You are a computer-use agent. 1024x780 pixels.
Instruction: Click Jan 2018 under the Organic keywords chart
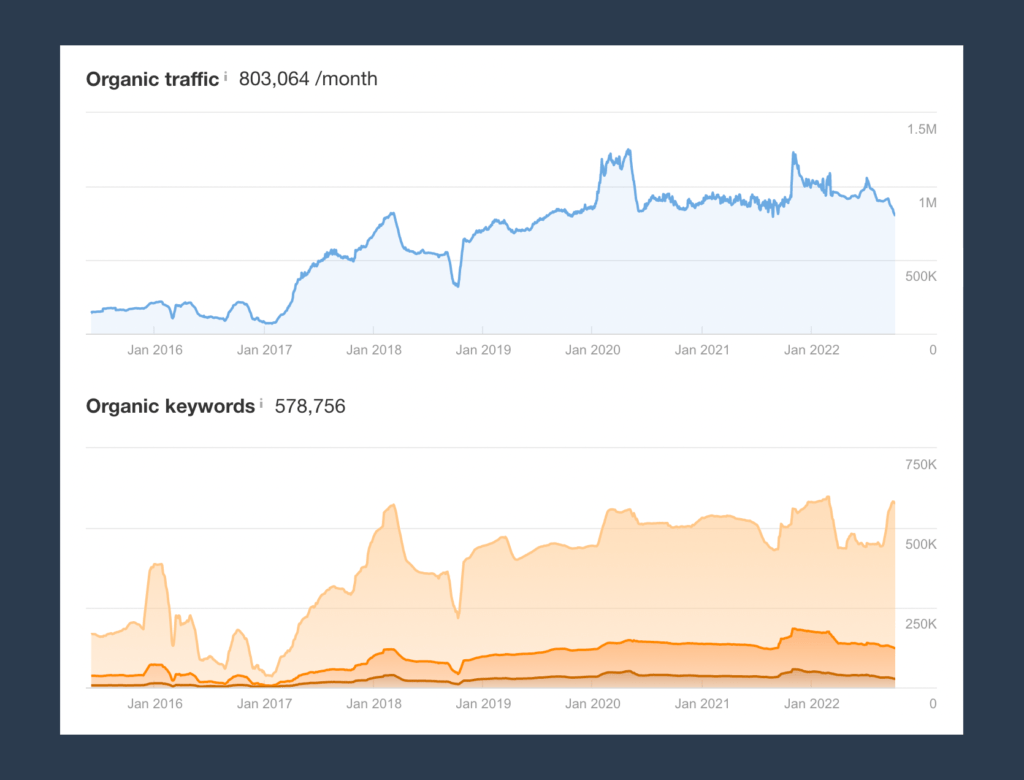374,704
